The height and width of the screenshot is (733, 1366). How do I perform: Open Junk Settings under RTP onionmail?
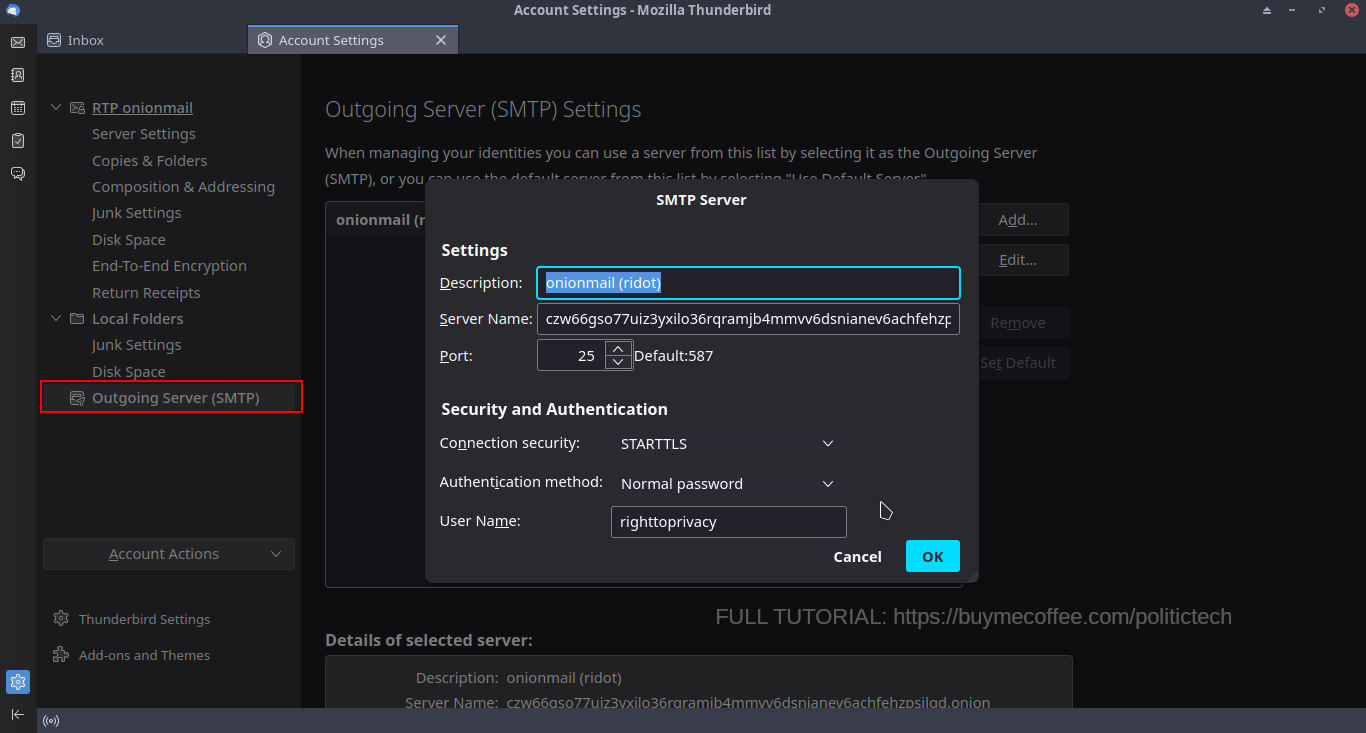point(137,213)
